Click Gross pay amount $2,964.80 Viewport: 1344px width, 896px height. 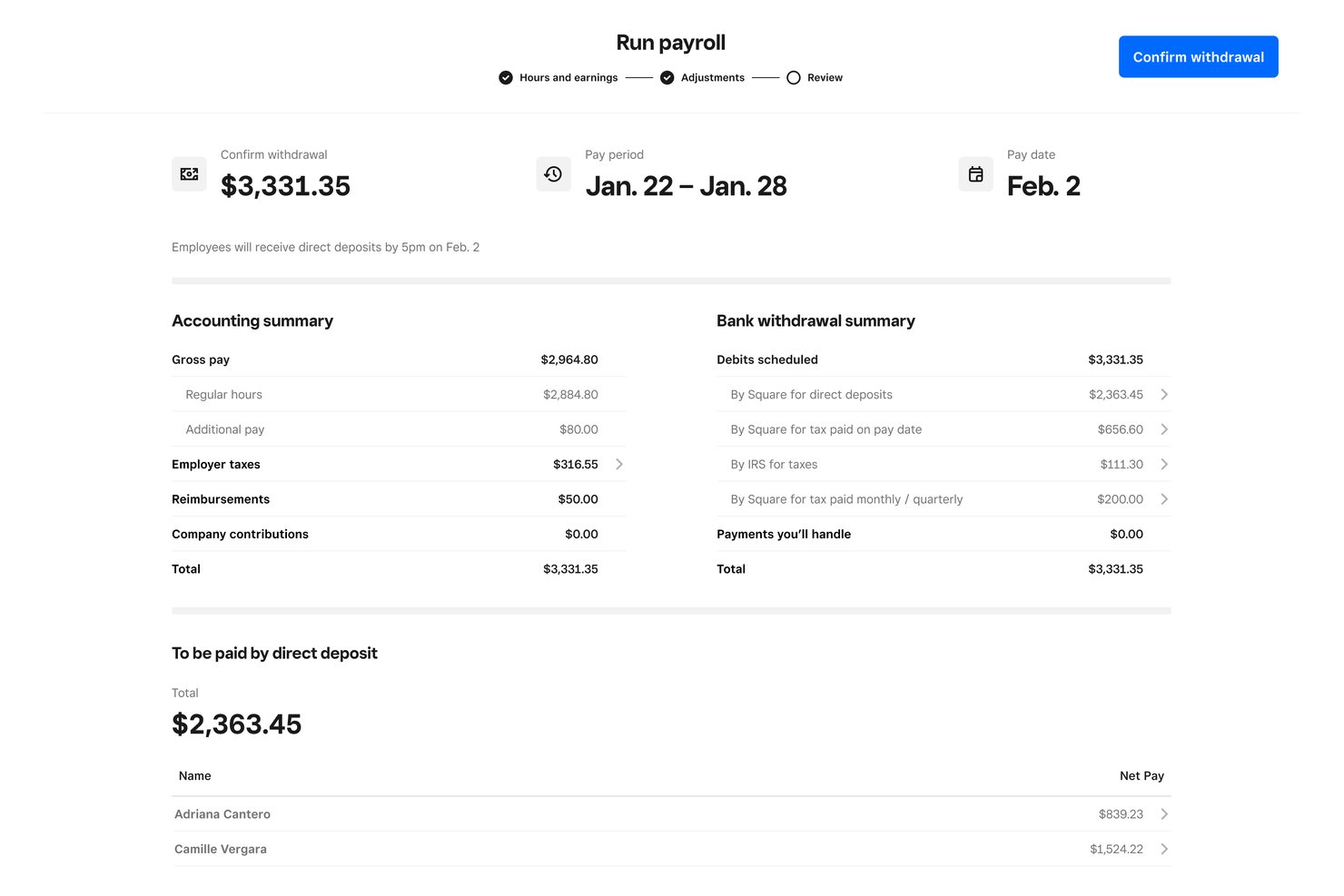pyautogui.click(x=569, y=359)
